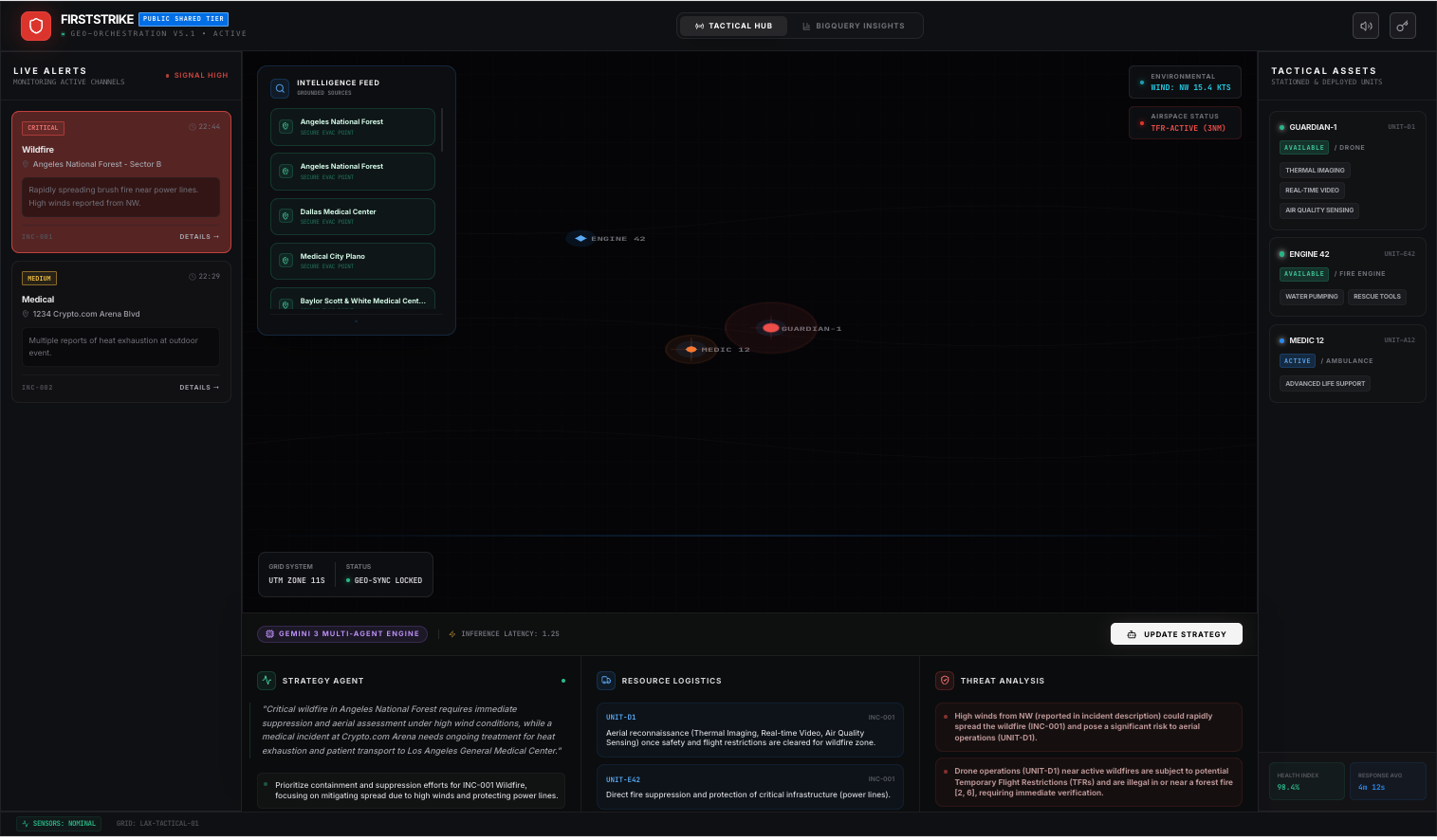
Task: Click the Intelligence Feed scrollbar
Action: click(442, 128)
